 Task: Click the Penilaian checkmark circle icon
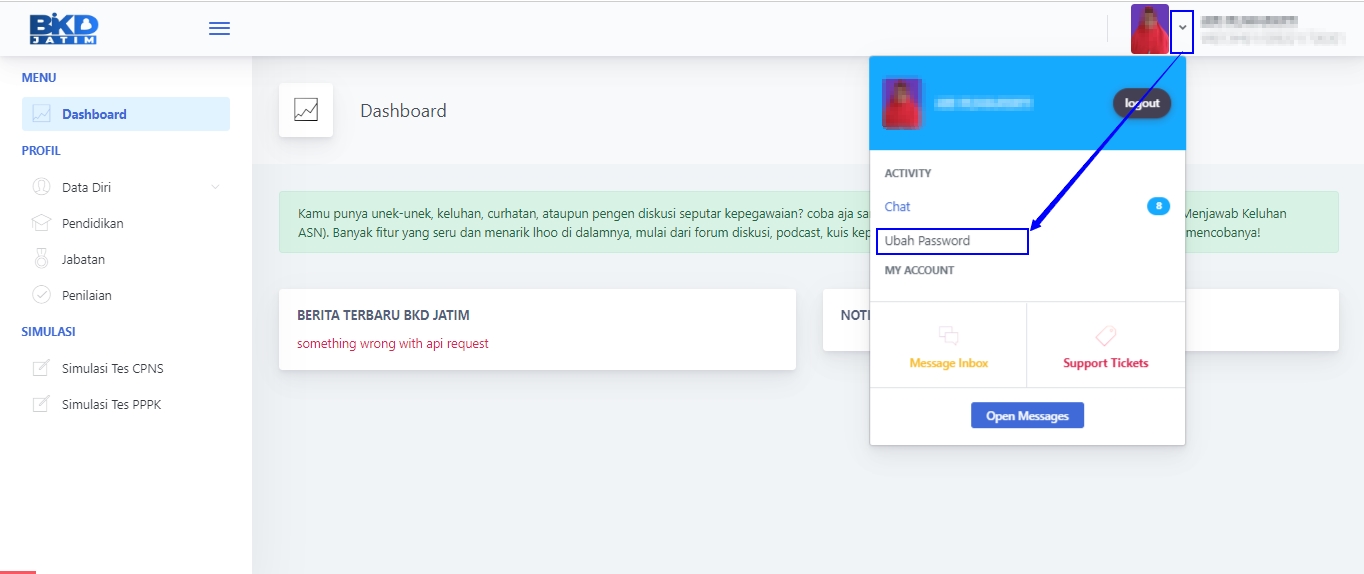pyautogui.click(x=41, y=295)
